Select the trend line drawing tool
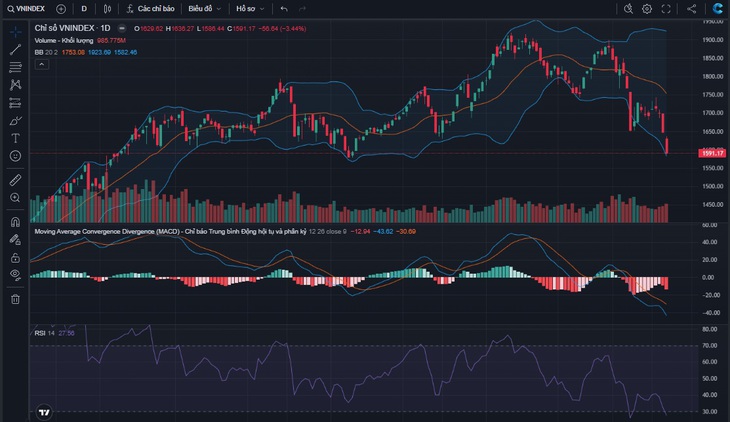The height and width of the screenshot is (422, 730). click(15, 49)
